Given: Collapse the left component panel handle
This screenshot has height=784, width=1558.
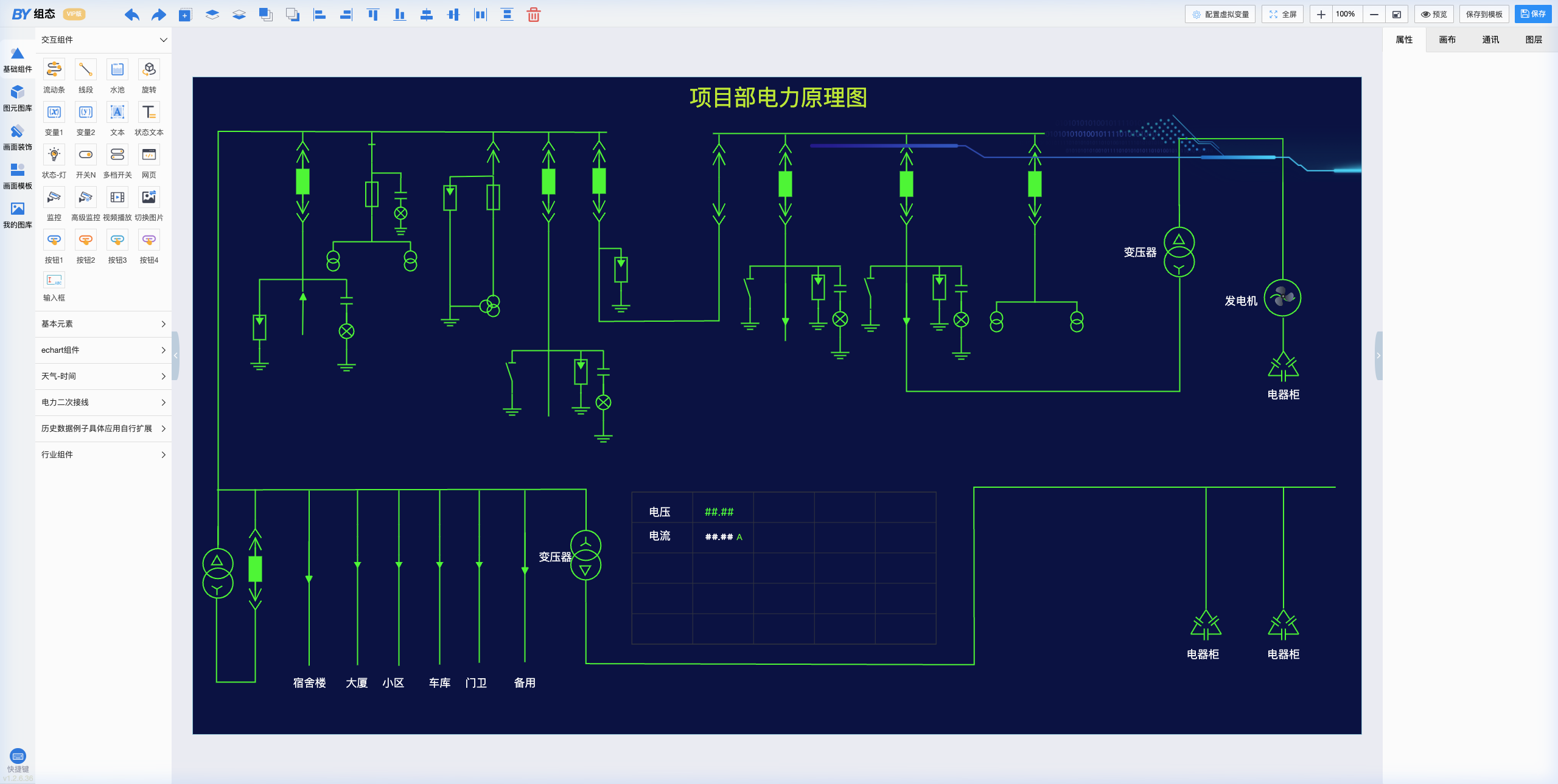Looking at the screenshot, I should click(x=175, y=355).
